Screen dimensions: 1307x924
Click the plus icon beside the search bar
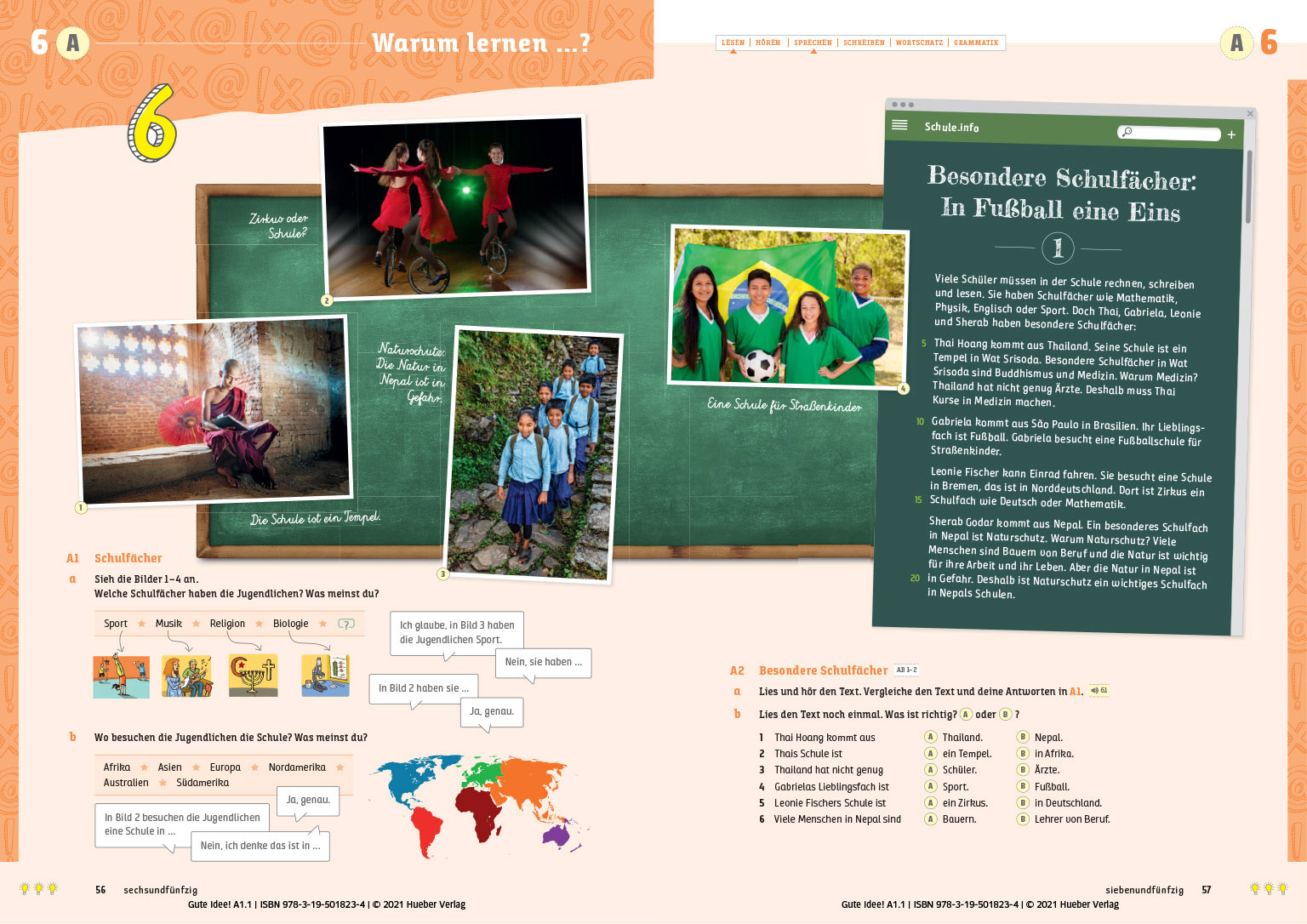[x=1231, y=134]
